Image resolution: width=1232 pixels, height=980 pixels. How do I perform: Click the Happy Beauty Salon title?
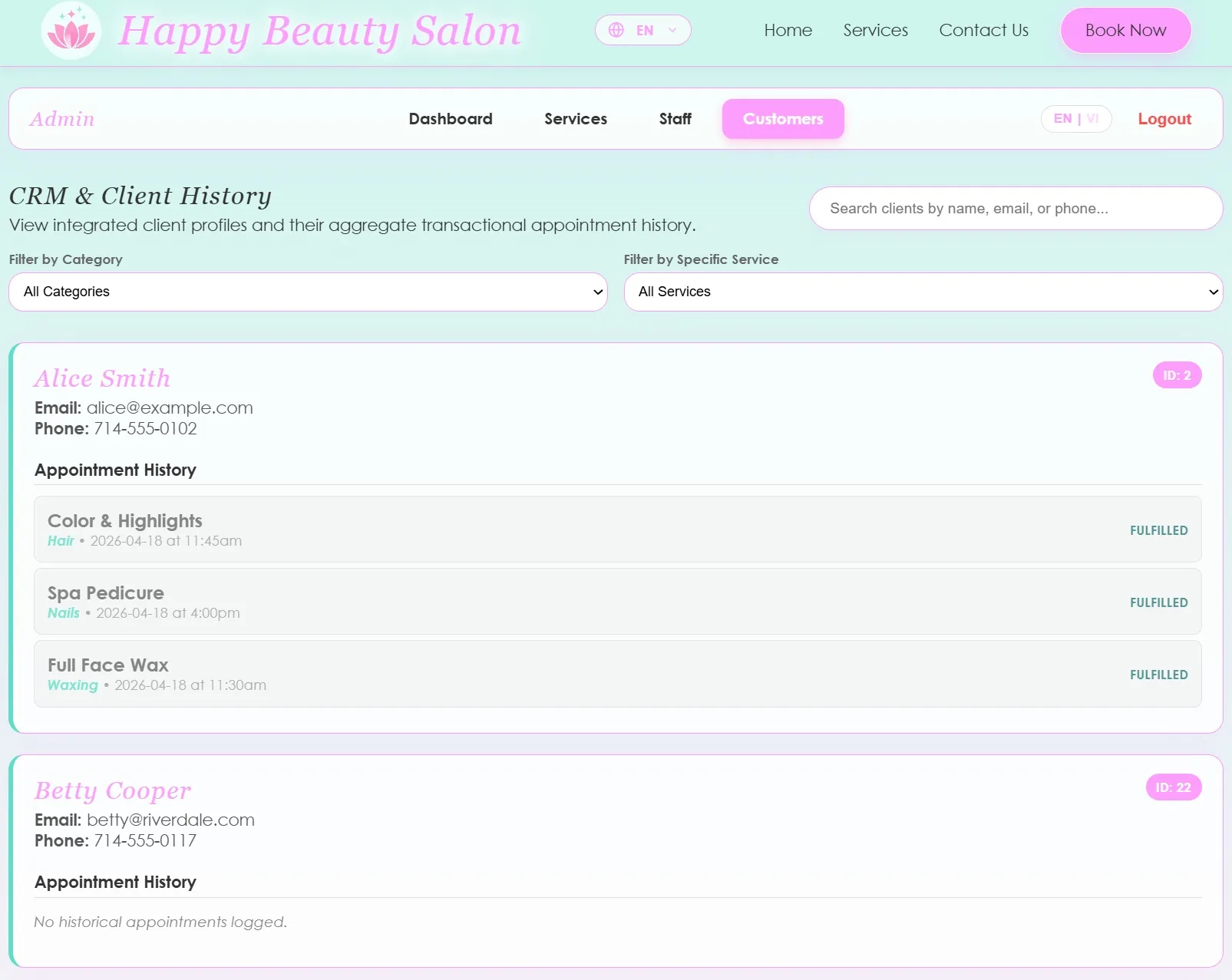tap(319, 31)
